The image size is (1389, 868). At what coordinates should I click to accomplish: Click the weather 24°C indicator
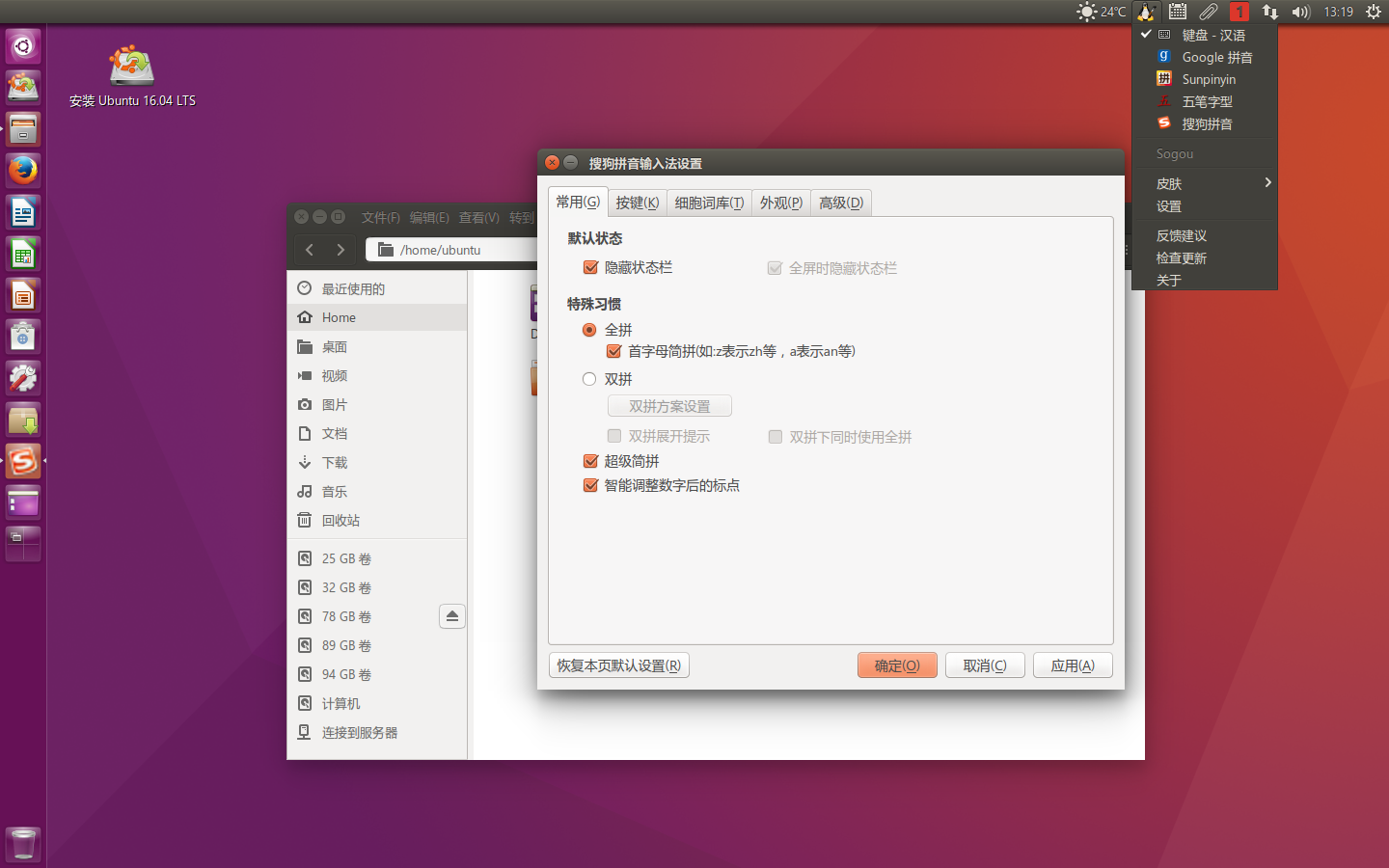(x=1101, y=12)
